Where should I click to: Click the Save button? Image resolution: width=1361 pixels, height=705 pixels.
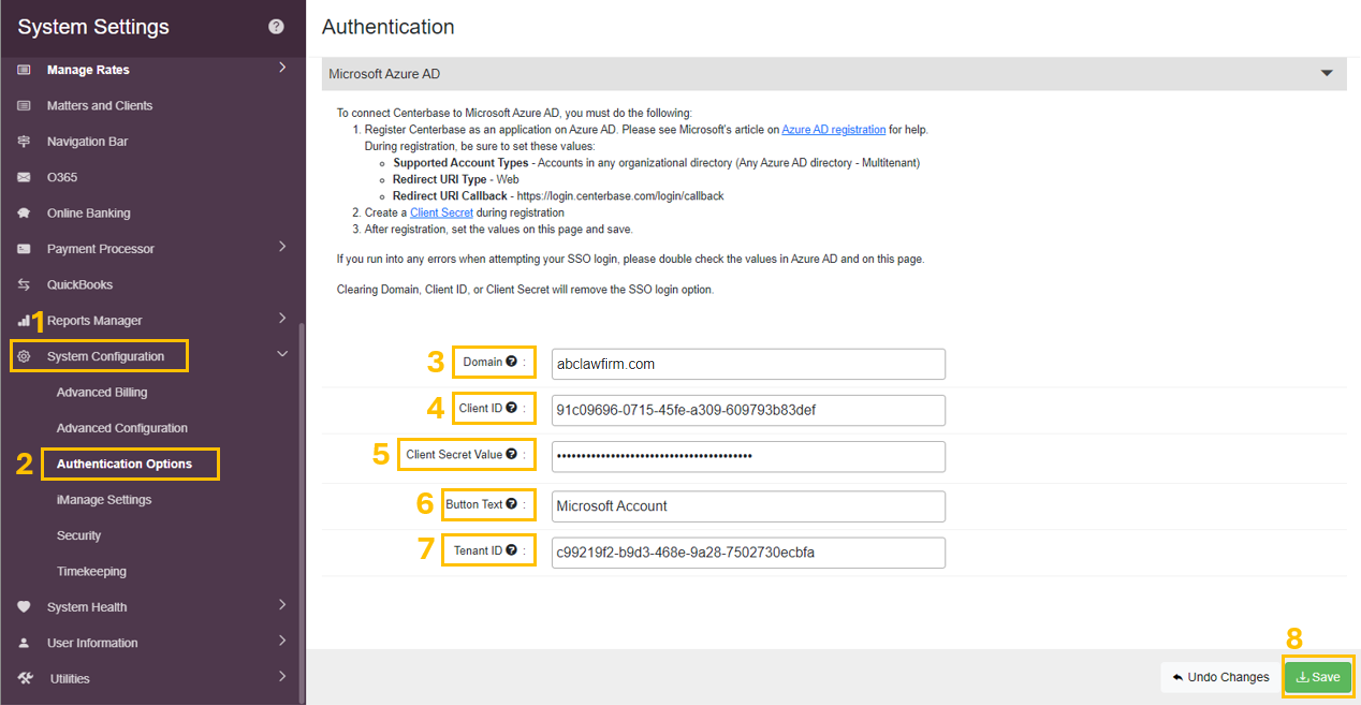[x=1318, y=677]
